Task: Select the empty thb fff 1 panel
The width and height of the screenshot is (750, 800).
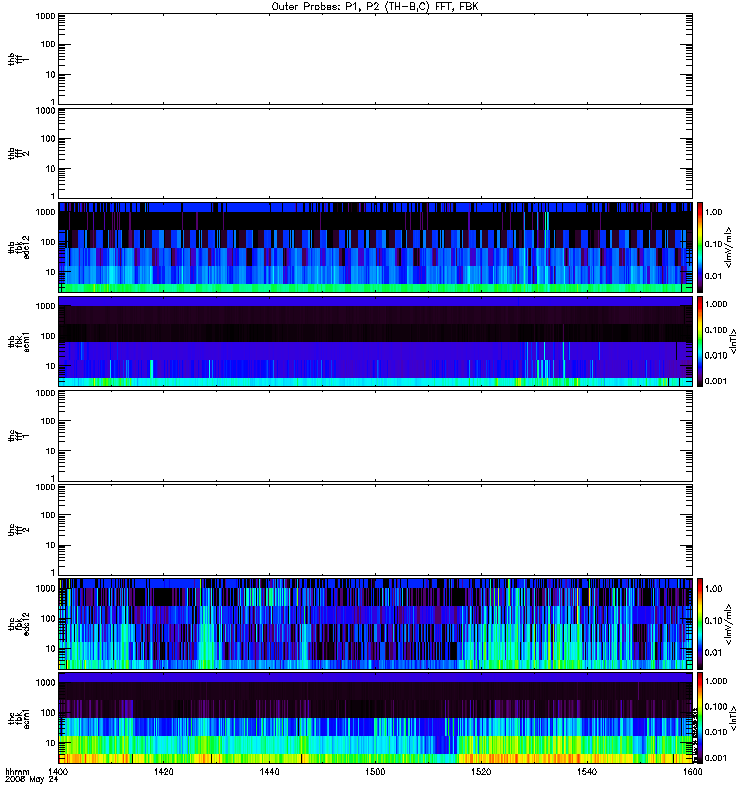Action: (x=376, y=59)
